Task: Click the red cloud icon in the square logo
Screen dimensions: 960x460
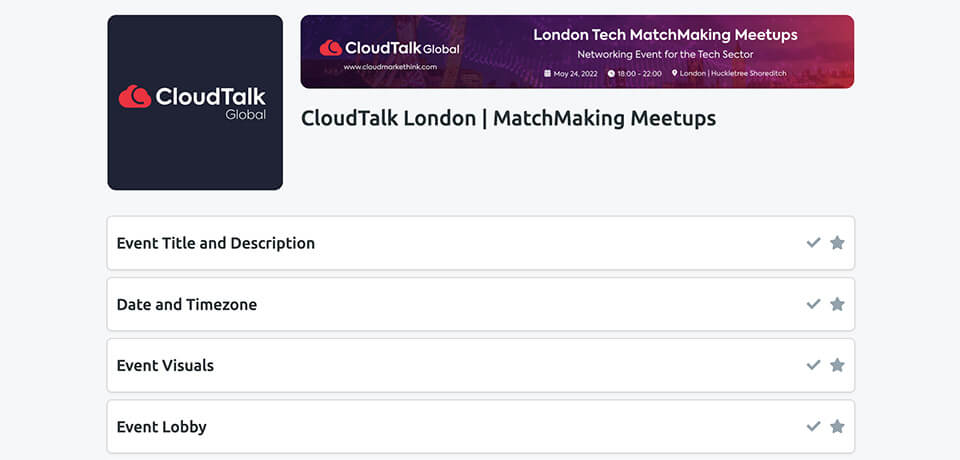Action: coord(134,96)
